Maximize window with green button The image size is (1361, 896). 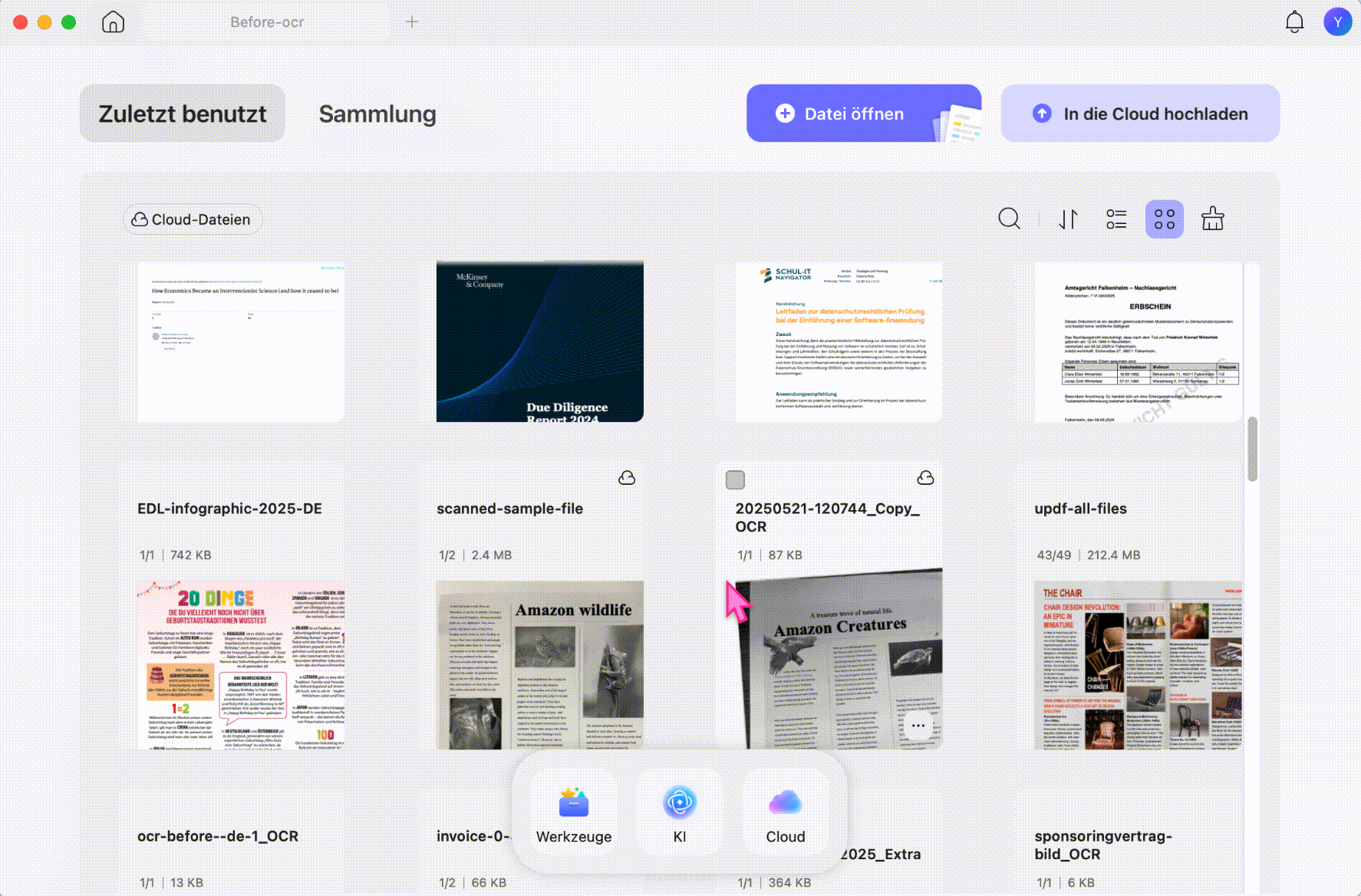click(69, 22)
